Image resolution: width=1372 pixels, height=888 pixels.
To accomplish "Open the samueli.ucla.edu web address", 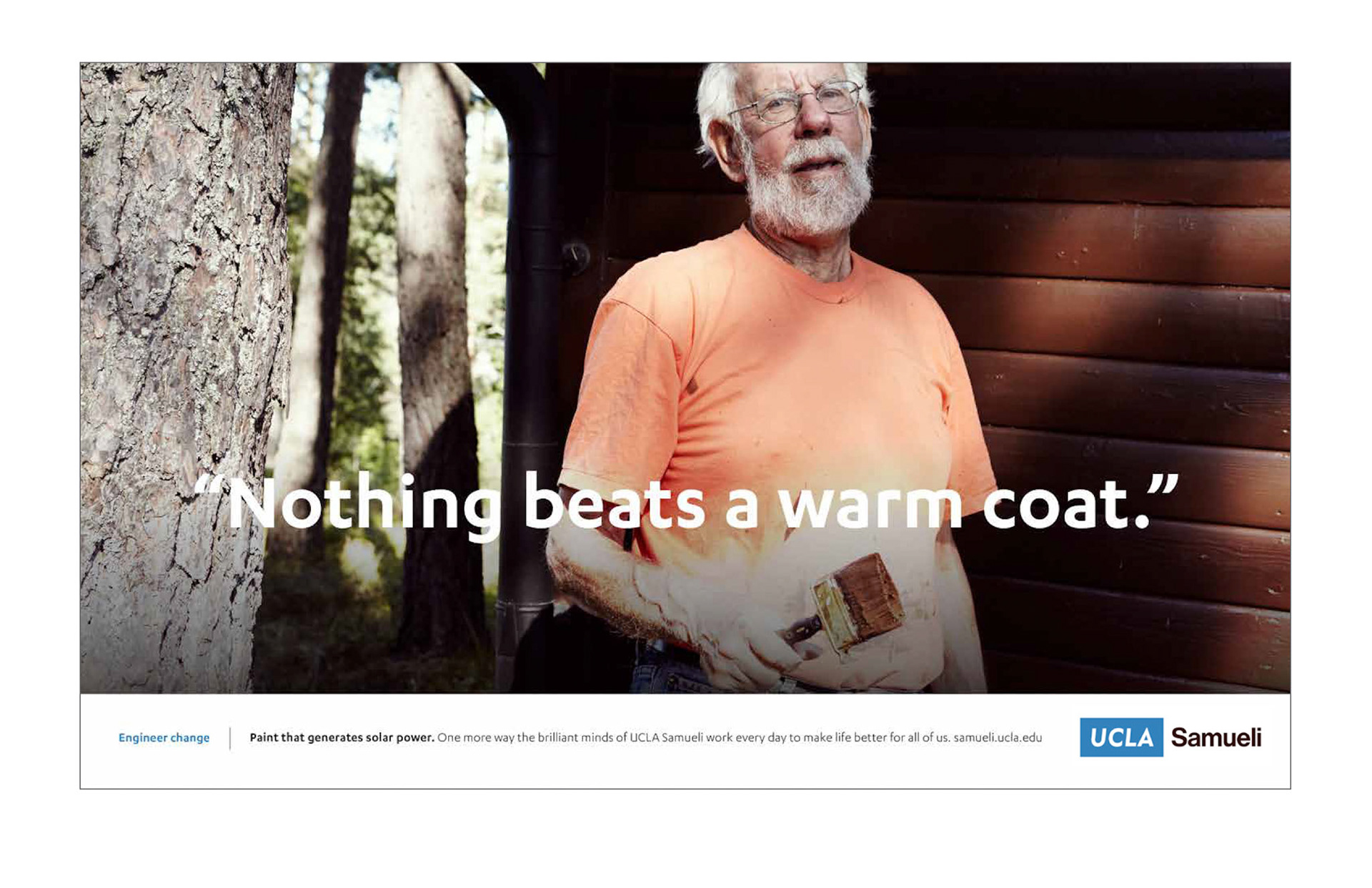I will coord(998,737).
